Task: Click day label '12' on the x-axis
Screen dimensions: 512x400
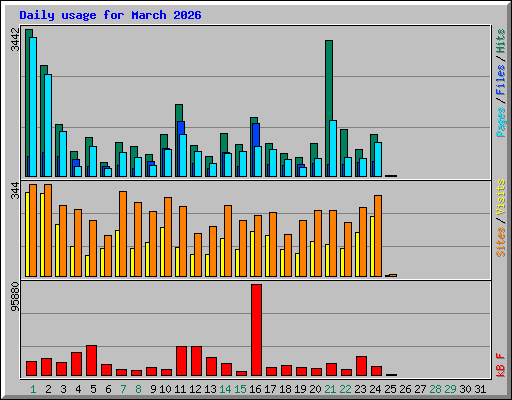Action: (195, 389)
